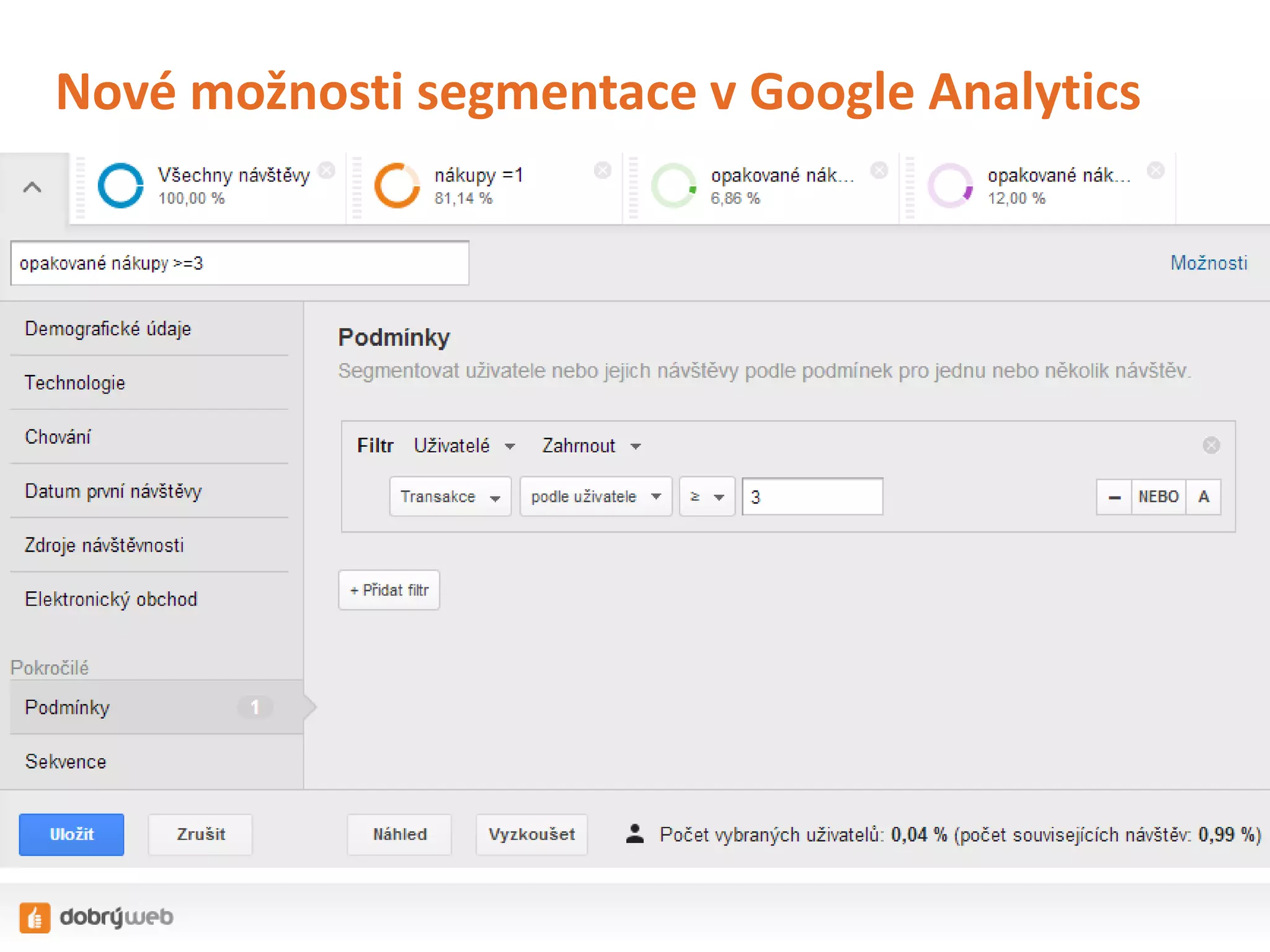The image size is (1270, 952).
Task: Select the Sekvence advanced section
Action: 157,762
